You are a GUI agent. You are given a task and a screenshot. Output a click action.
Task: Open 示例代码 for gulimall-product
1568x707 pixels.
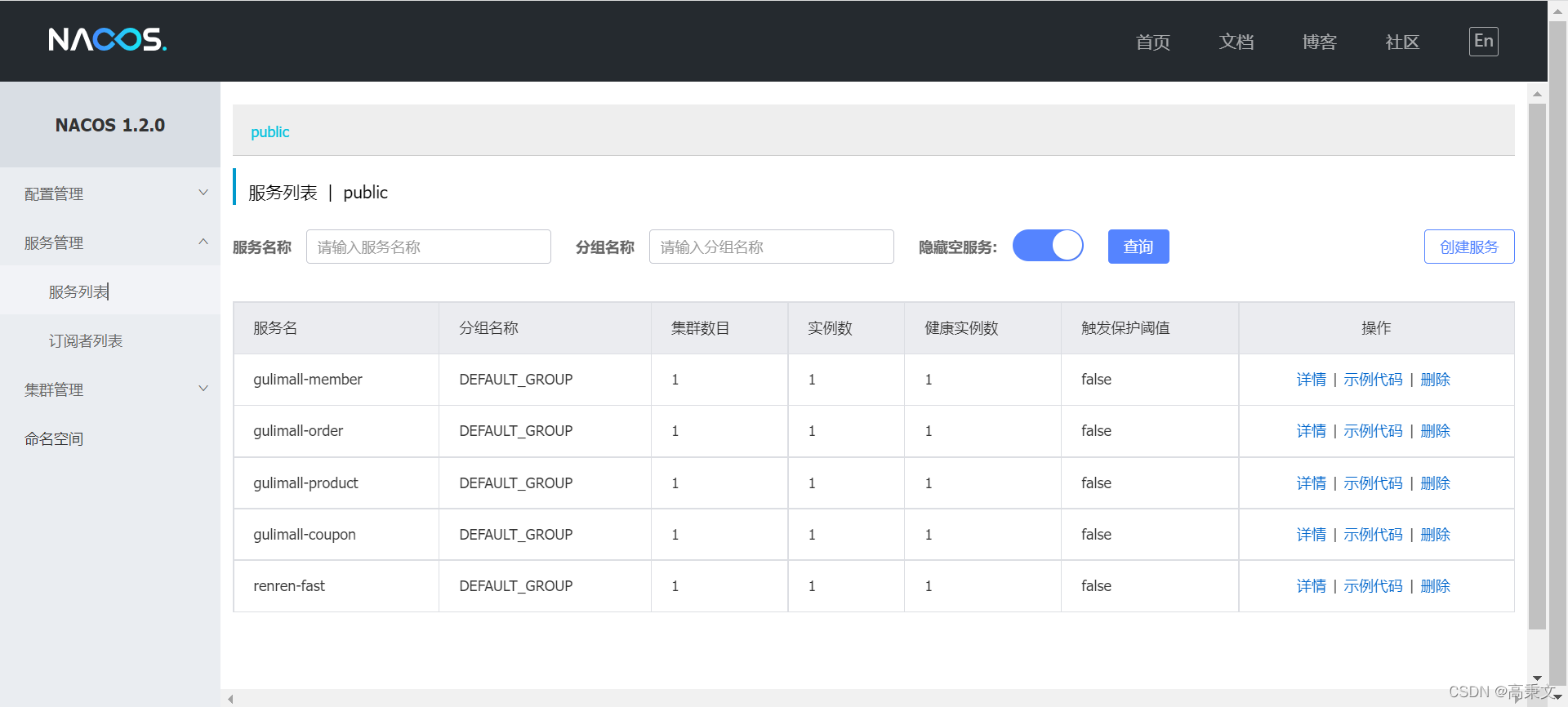tap(1373, 483)
